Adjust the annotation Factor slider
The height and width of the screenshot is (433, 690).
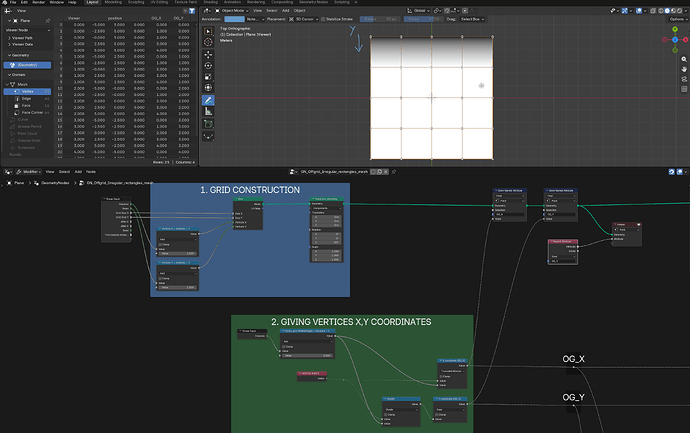[423, 19]
